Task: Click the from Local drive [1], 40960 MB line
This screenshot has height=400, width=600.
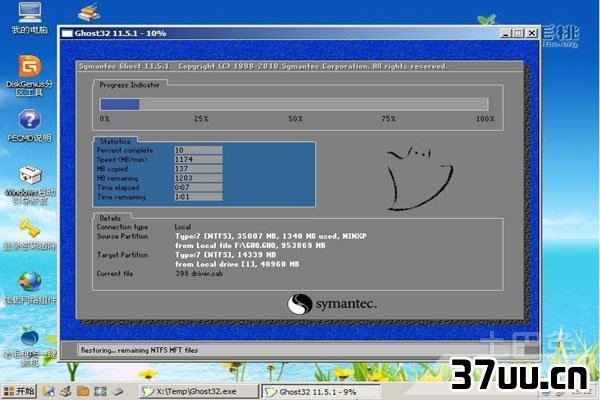Action: tap(237, 264)
